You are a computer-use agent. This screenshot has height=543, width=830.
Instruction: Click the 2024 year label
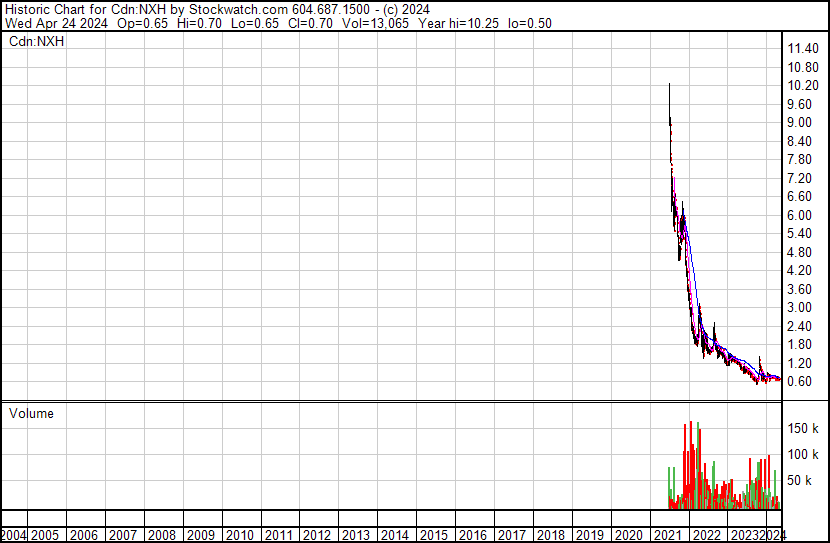[773, 535]
